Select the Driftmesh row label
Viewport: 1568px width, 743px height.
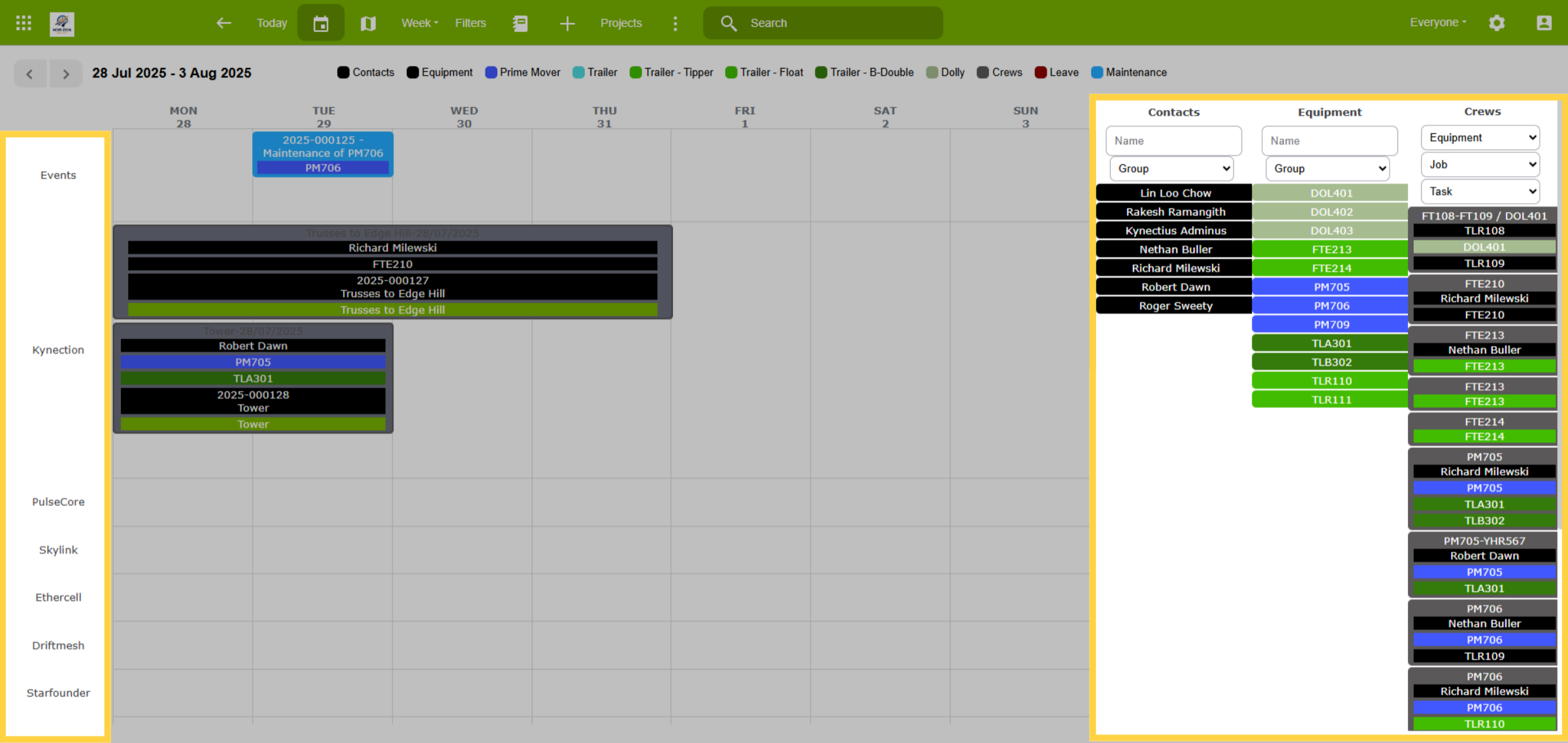pyautogui.click(x=58, y=646)
